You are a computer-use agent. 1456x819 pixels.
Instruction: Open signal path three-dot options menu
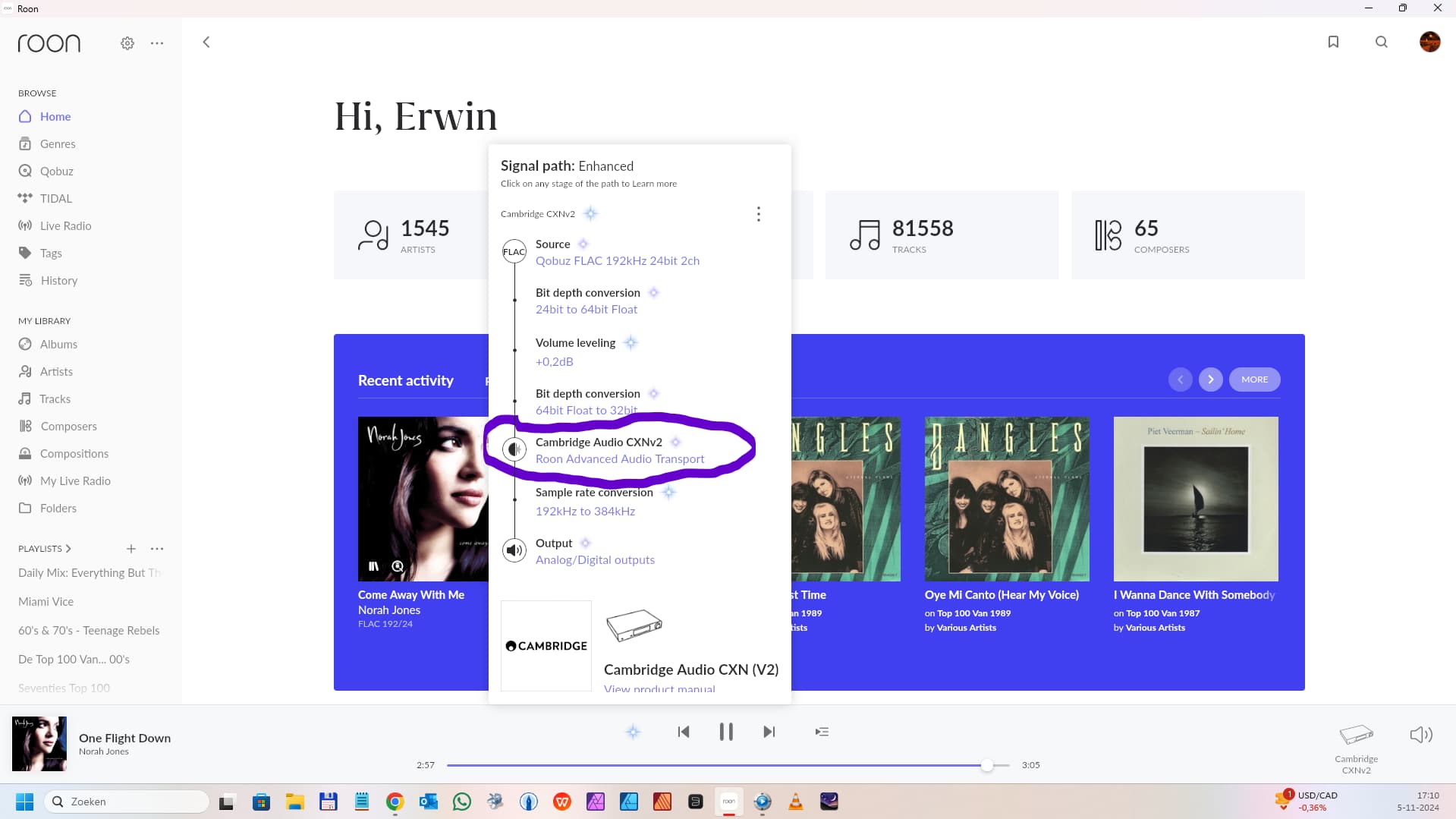click(758, 214)
